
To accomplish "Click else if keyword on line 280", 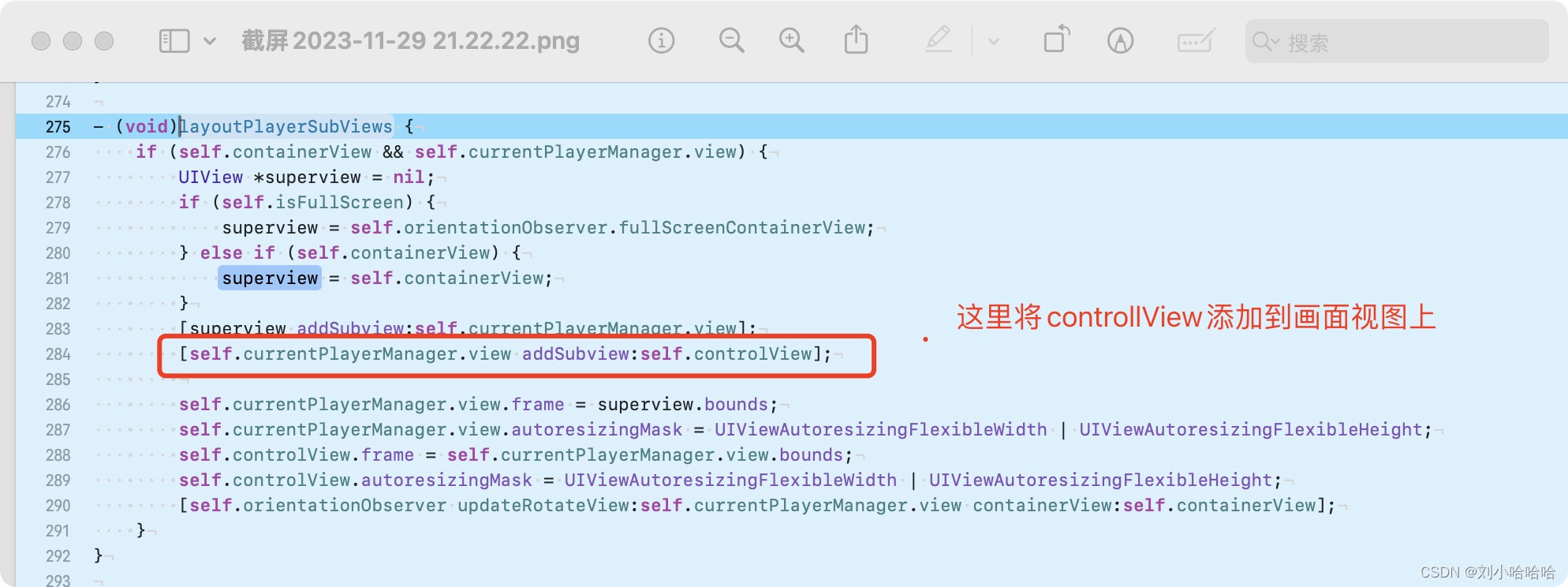I will pos(237,253).
